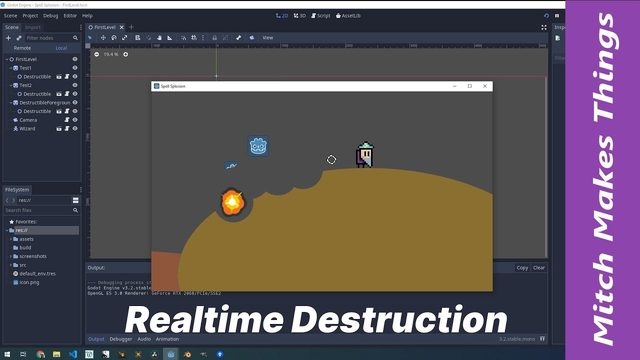Viewport: 640px width, 360px height.
Task: Open the Project menu
Action: pos(30,16)
